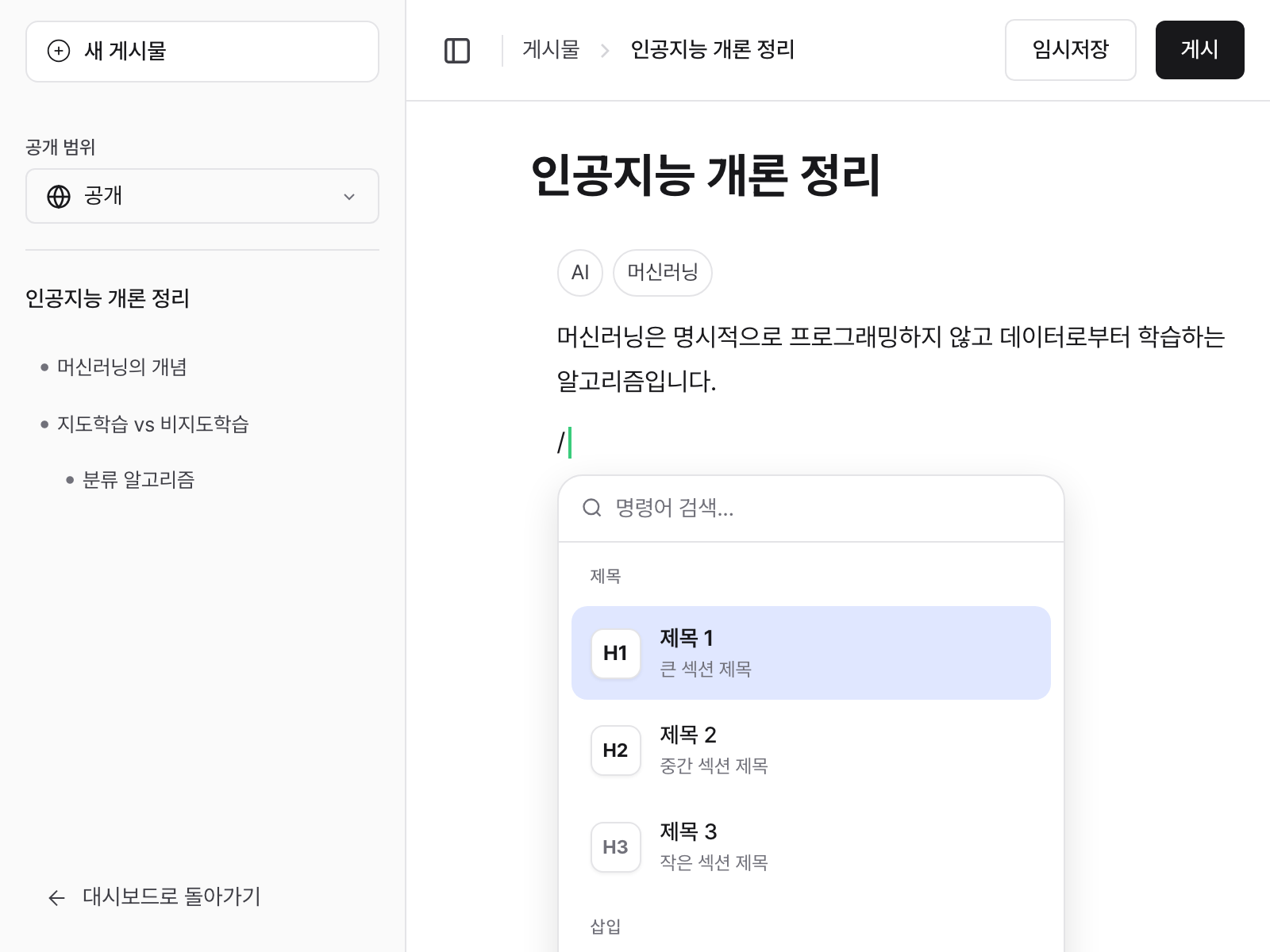1270x952 pixels.
Task: Click 게시물 breadcrumb link
Action: [x=551, y=50]
